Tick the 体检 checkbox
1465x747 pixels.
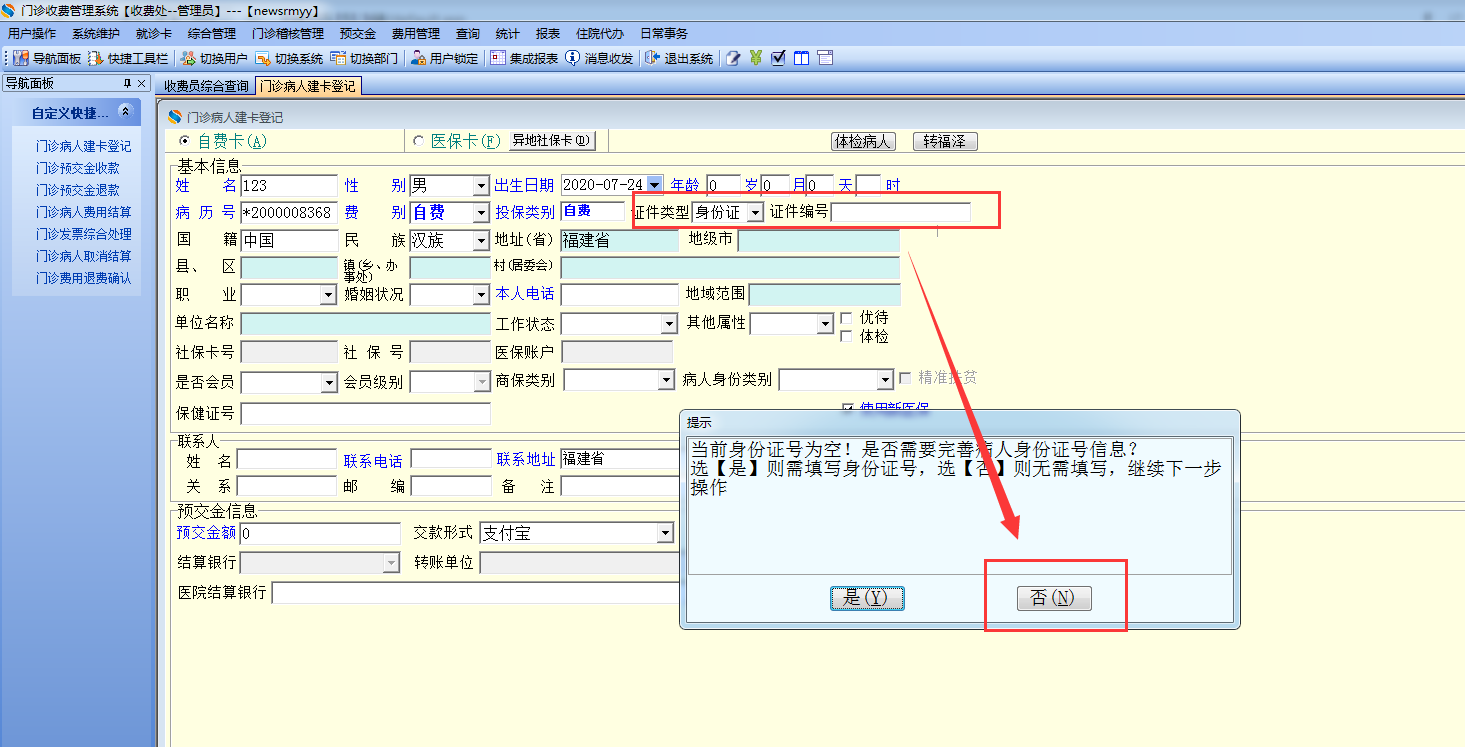847,337
